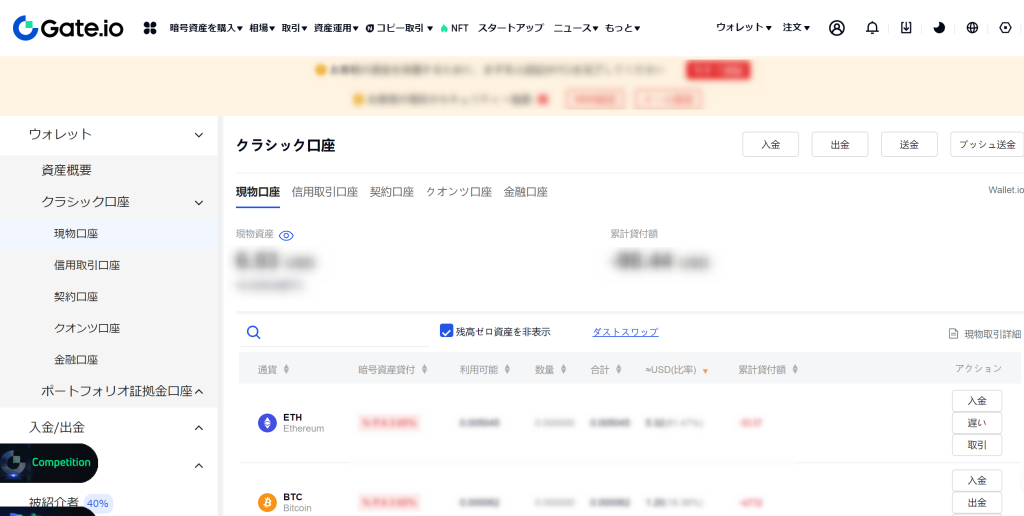This screenshot has height=516, width=1024.
Task: Click 取引 in the ETH row
Action: [x=977, y=445]
